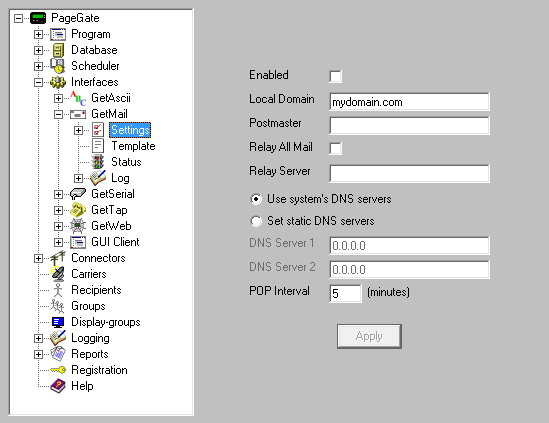This screenshot has width=549, height=423.
Task: Click the Help purple book icon
Action: coord(58,386)
